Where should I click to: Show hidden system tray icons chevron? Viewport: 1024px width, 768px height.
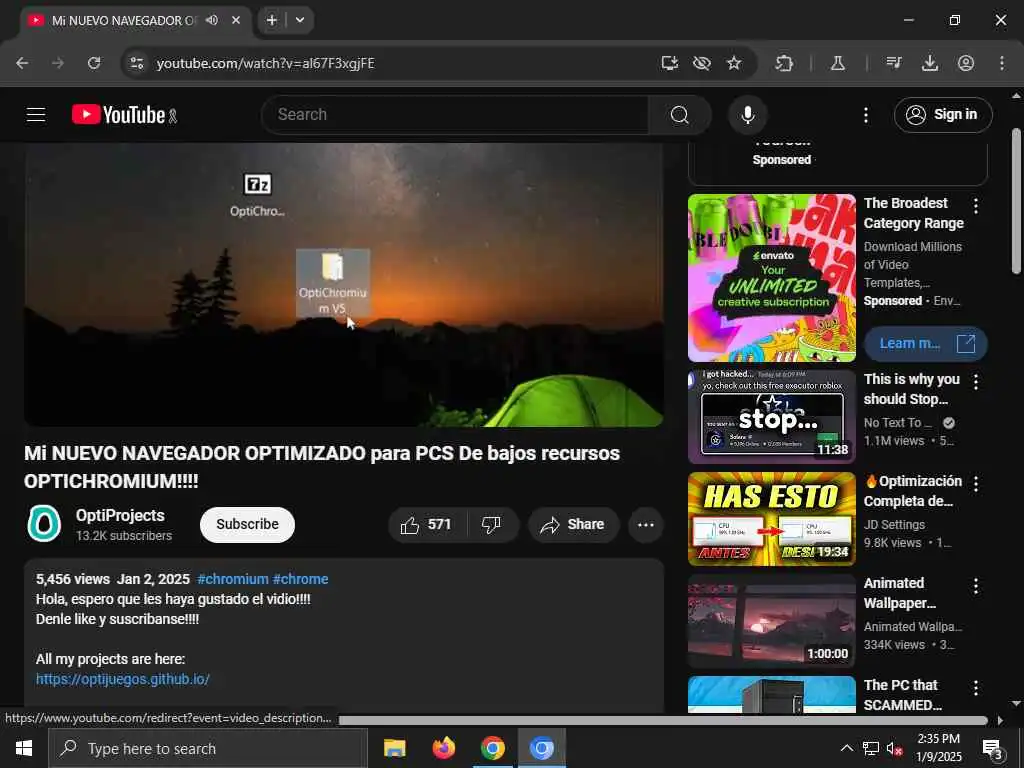coord(846,748)
